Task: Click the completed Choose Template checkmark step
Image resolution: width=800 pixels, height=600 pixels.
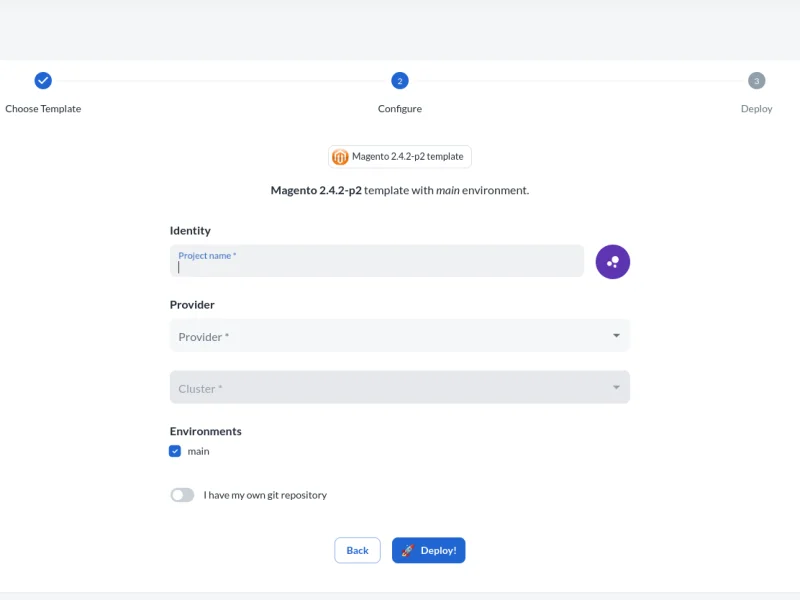Action: [43, 81]
